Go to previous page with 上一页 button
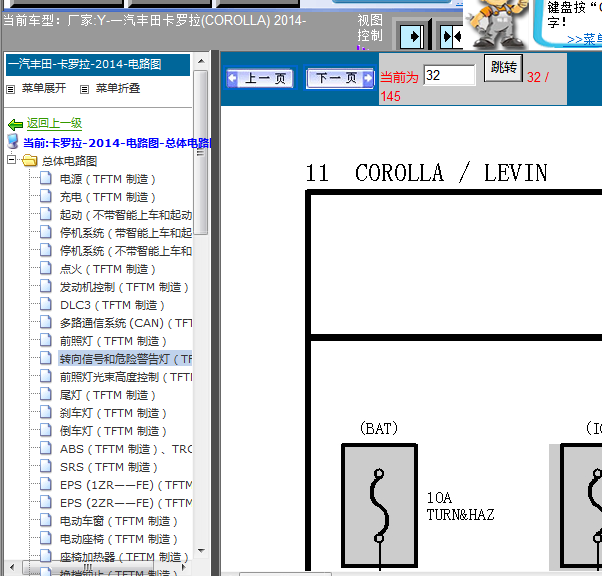Image resolution: width=602 pixels, height=576 pixels. pos(260,78)
